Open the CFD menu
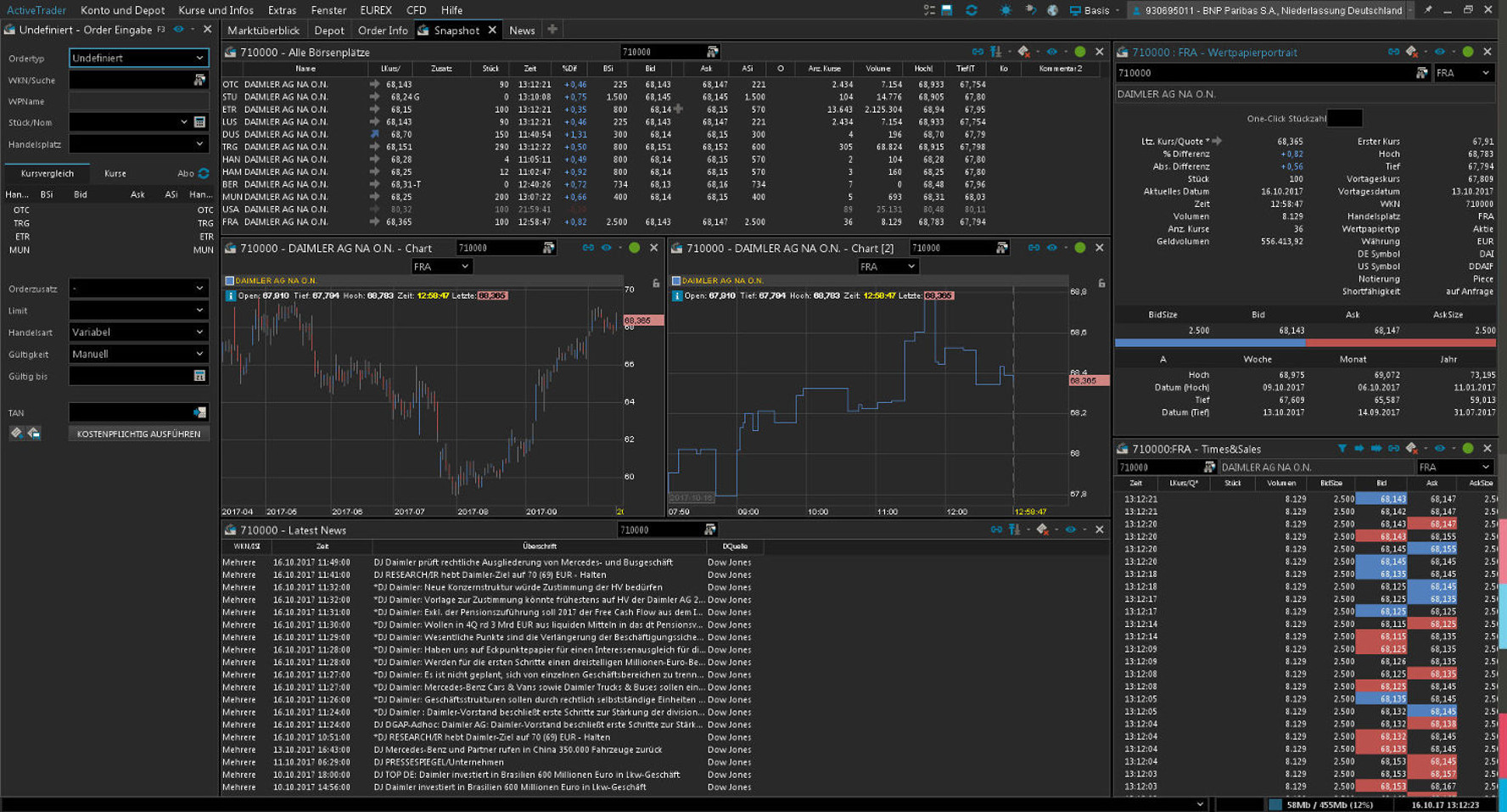Viewport: 1507px width, 812px height. 416,10
